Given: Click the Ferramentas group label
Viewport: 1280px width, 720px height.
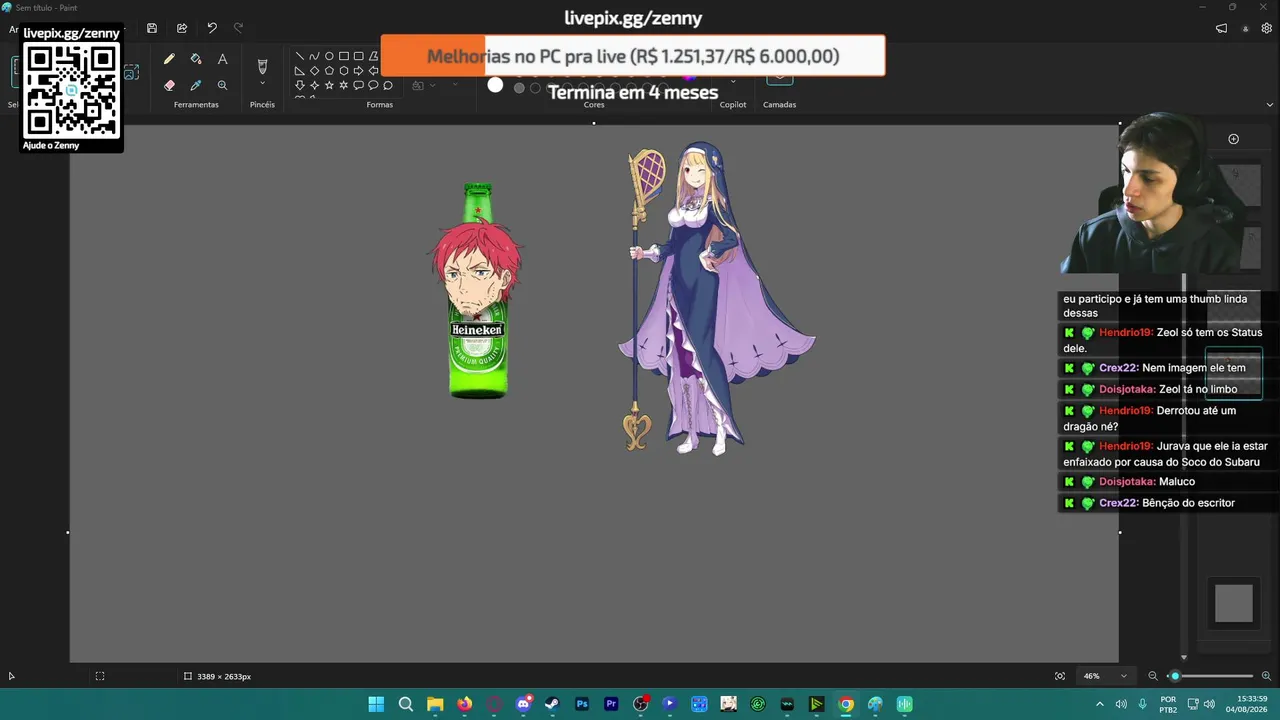Looking at the screenshot, I should pyautogui.click(x=196, y=105).
